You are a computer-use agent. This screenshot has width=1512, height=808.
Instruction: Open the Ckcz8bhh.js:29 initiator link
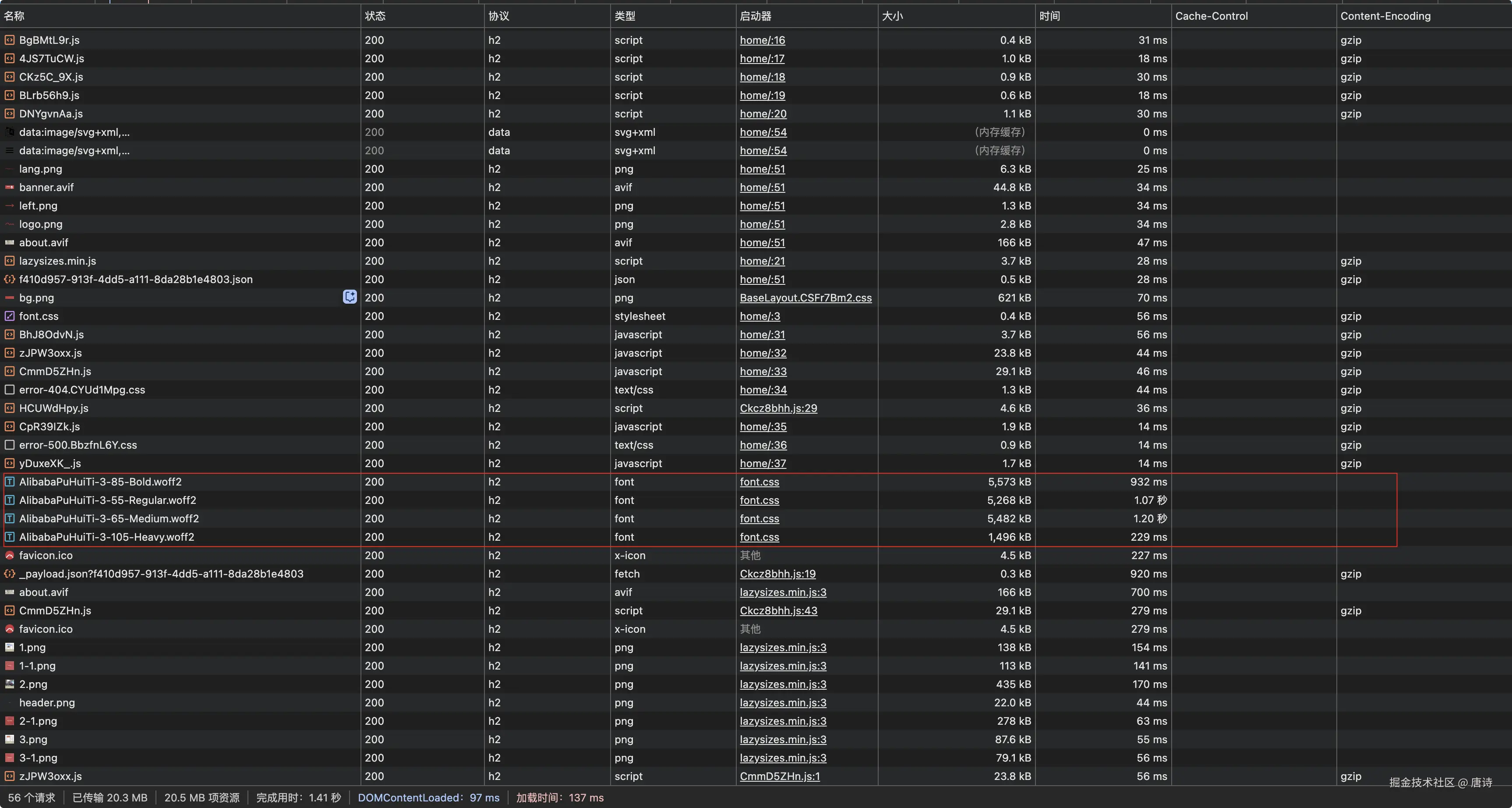tap(778, 408)
